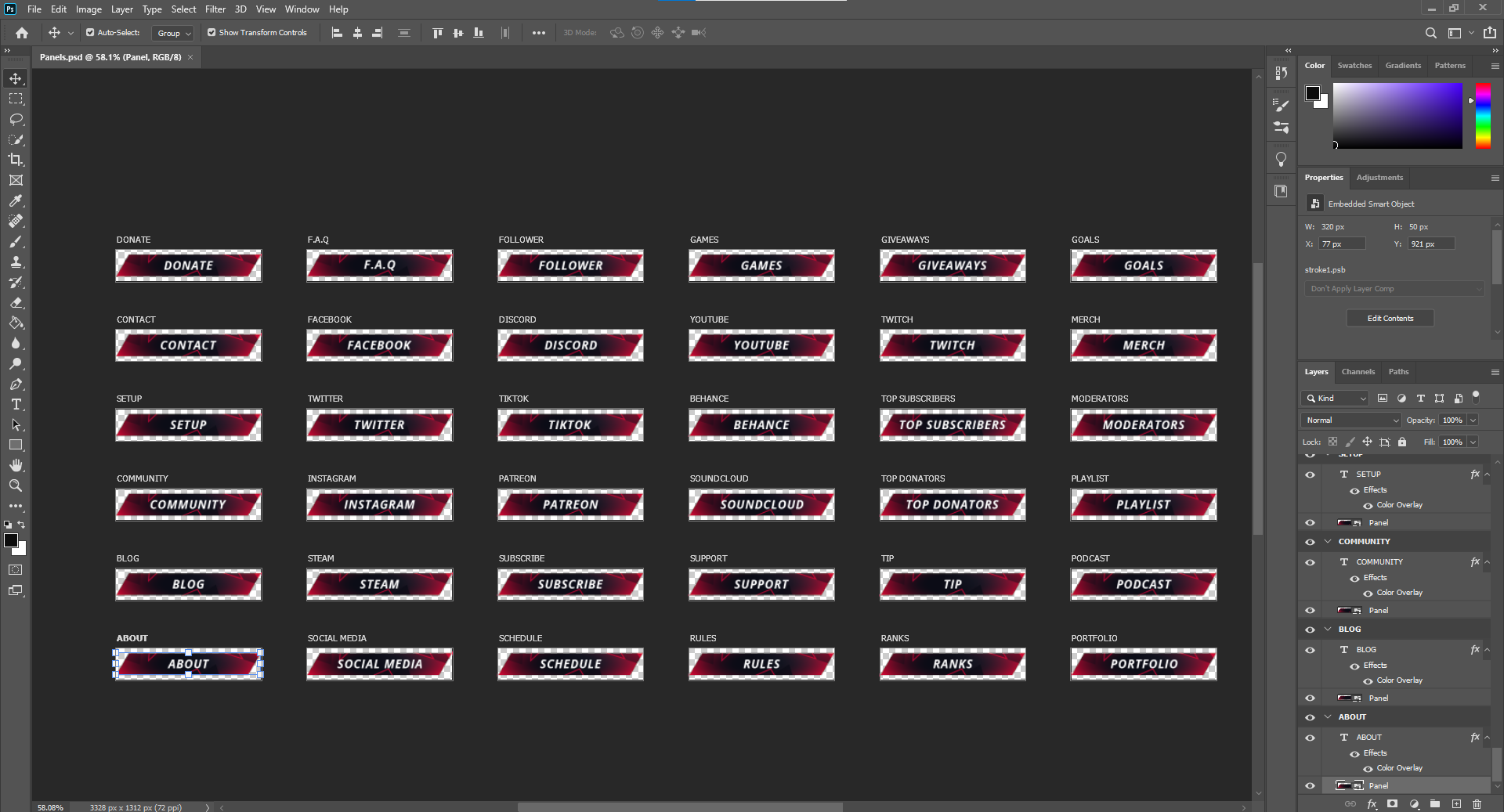Click the Home icon in the options bar

click(22, 33)
